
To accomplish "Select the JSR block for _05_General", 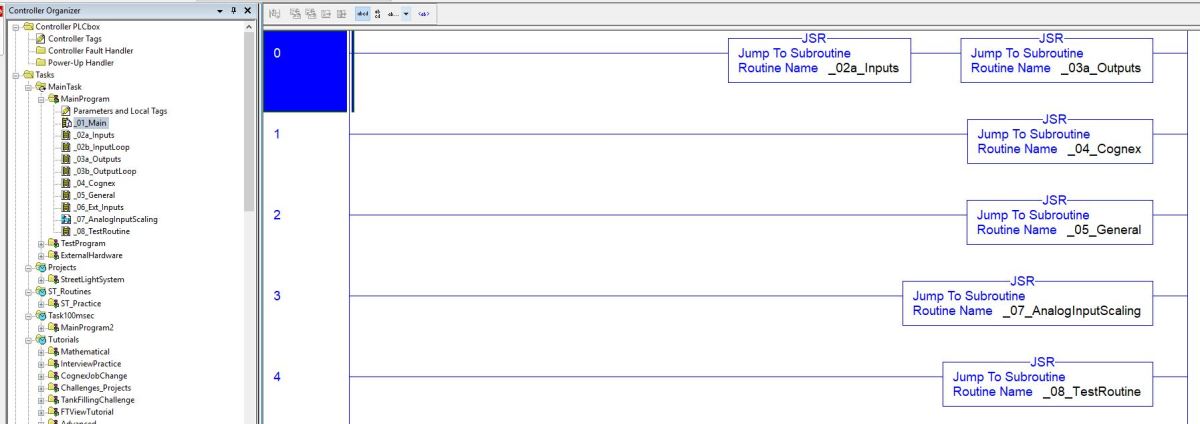I will [x=1060, y=222].
